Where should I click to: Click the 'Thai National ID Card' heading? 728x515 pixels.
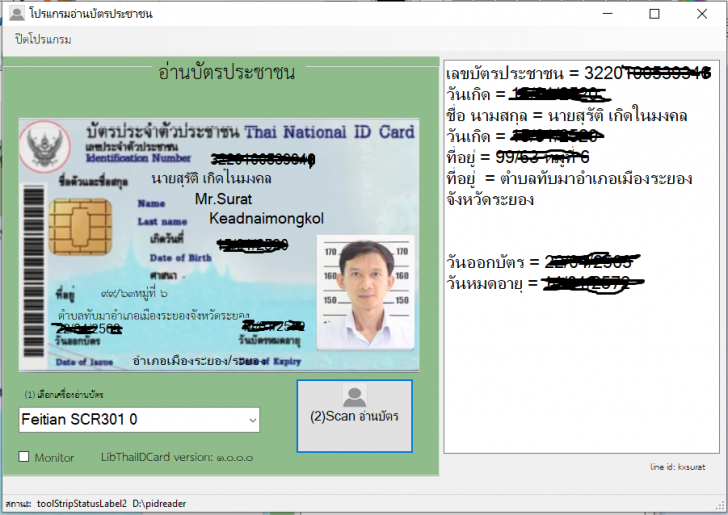[329, 132]
